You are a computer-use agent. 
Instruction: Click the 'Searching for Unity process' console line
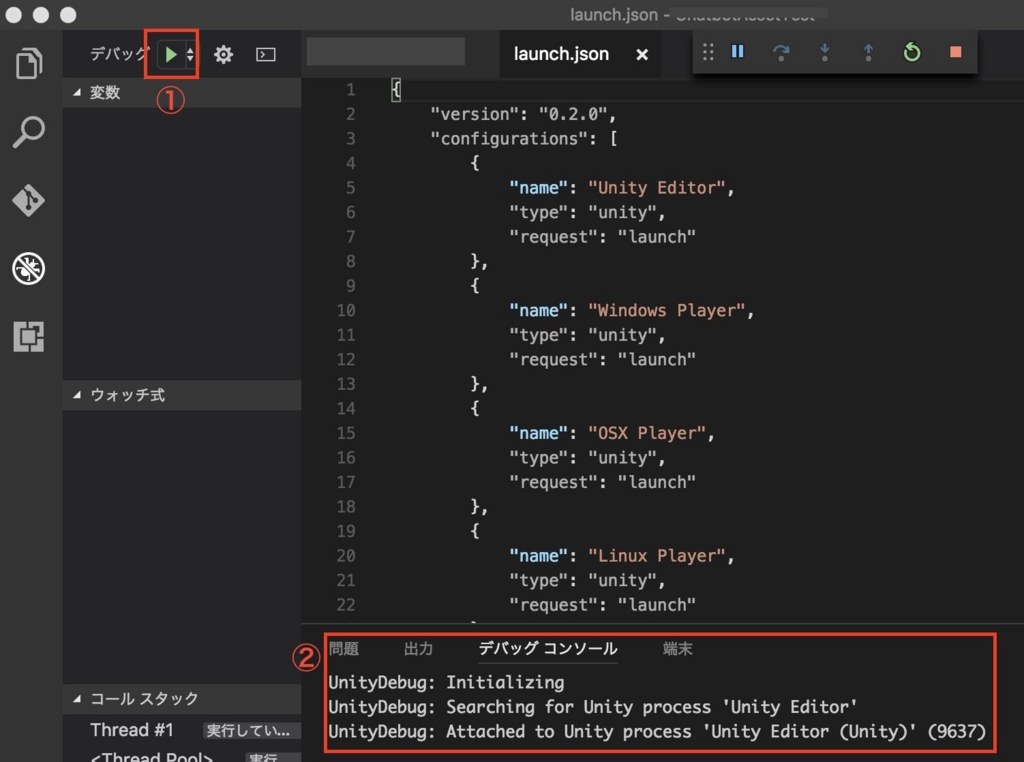point(592,707)
